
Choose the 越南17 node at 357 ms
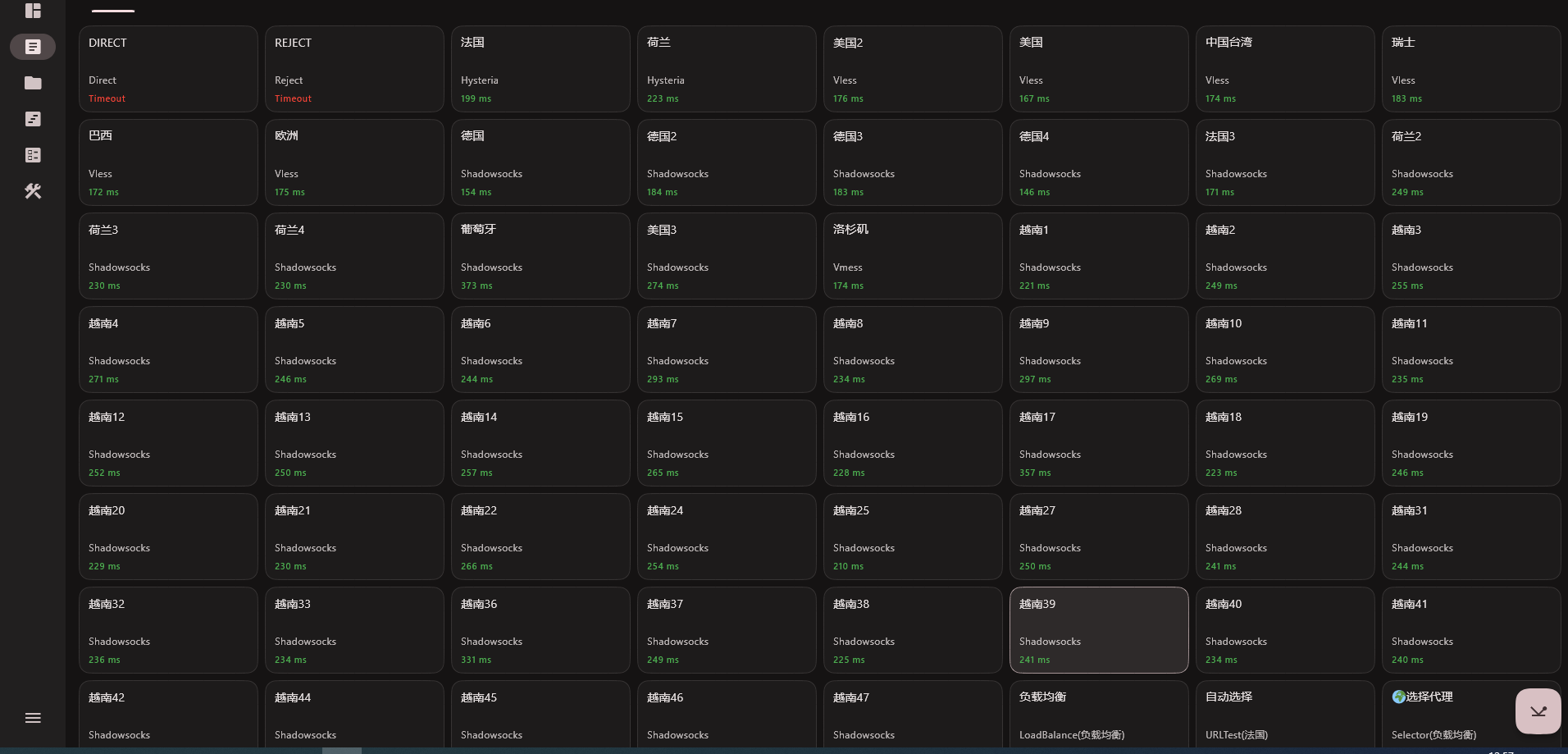tap(1099, 443)
